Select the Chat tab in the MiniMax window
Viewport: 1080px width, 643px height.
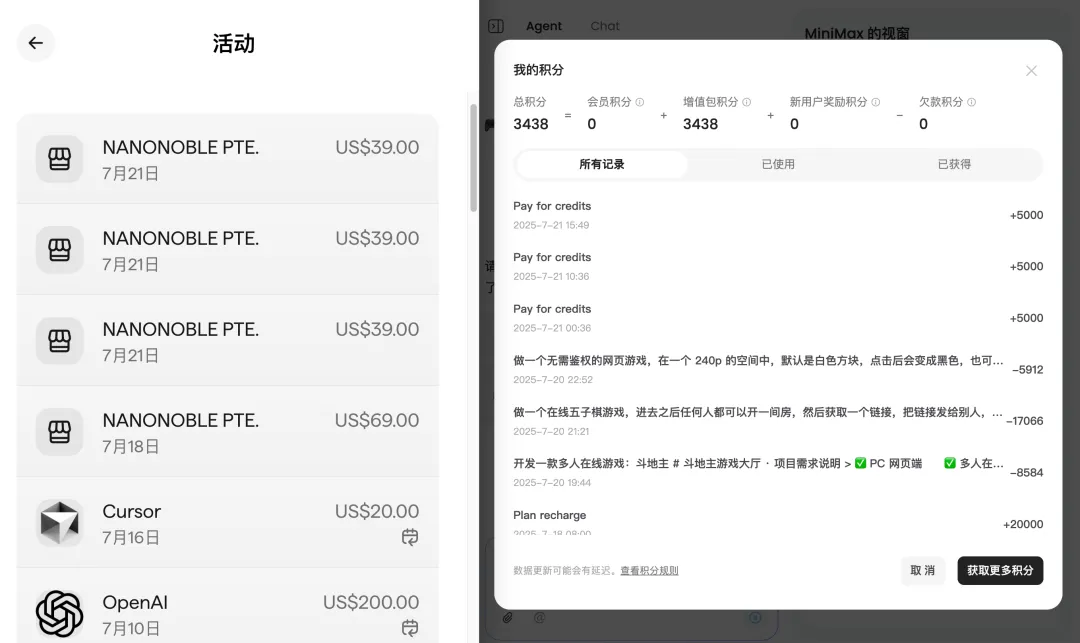tap(605, 26)
